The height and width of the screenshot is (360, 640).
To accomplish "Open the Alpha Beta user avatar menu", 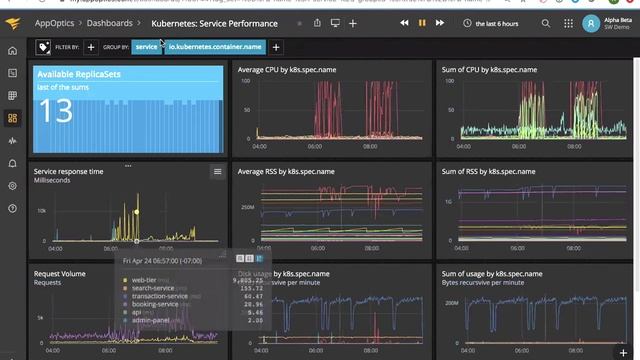I will 591,24.
